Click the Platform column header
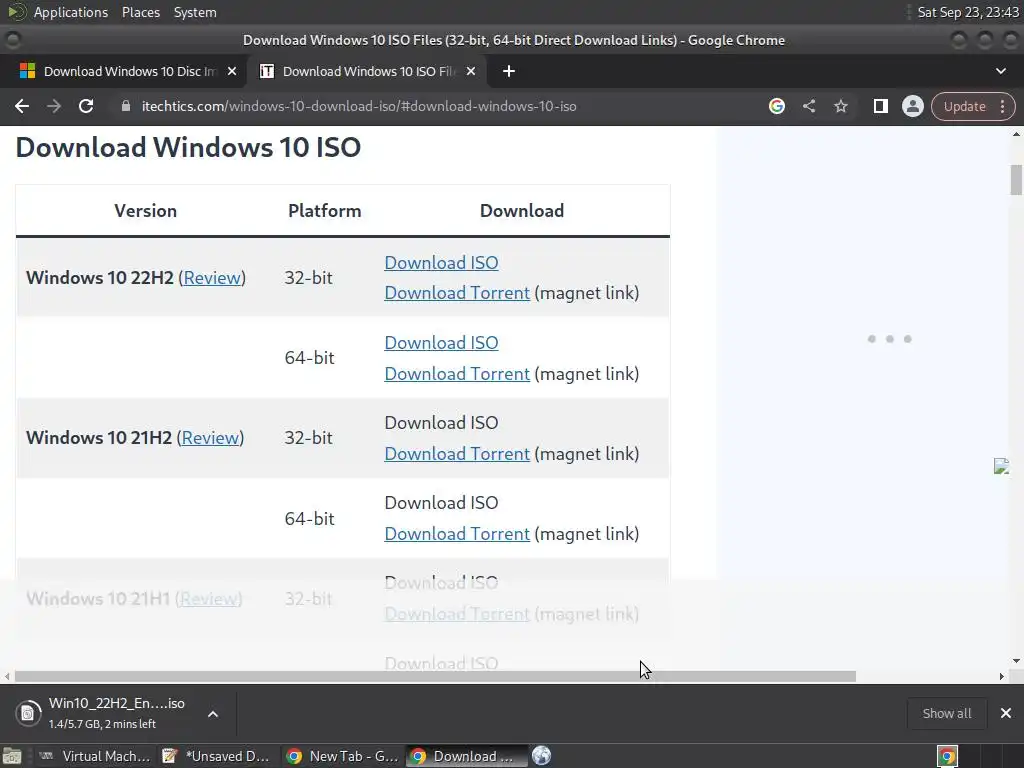The height and width of the screenshot is (768, 1024). 325,211
